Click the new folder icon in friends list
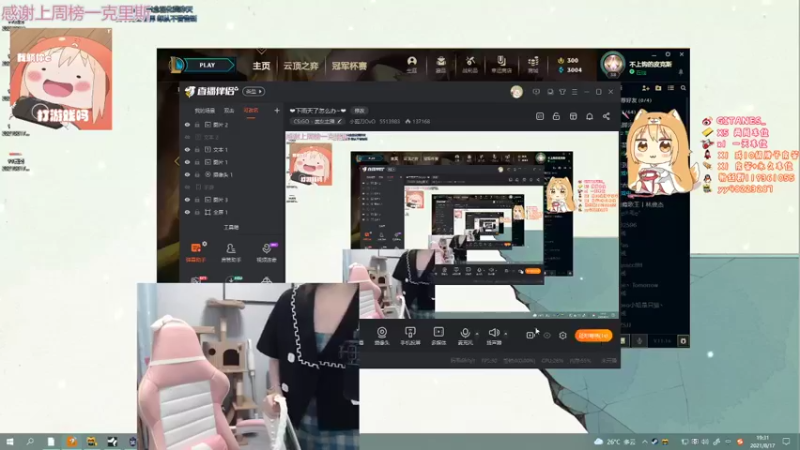The height and width of the screenshot is (450, 800). click(658, 88)
